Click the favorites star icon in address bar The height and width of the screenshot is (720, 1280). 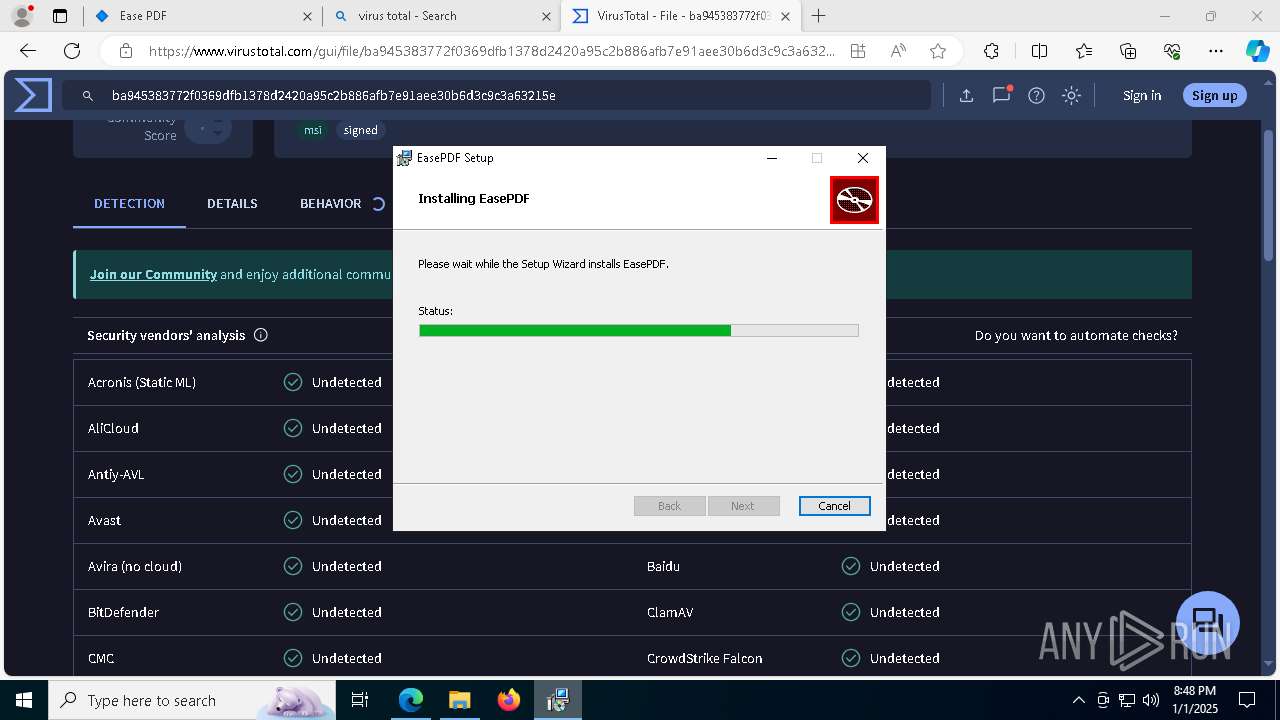(x=937, y=51)
